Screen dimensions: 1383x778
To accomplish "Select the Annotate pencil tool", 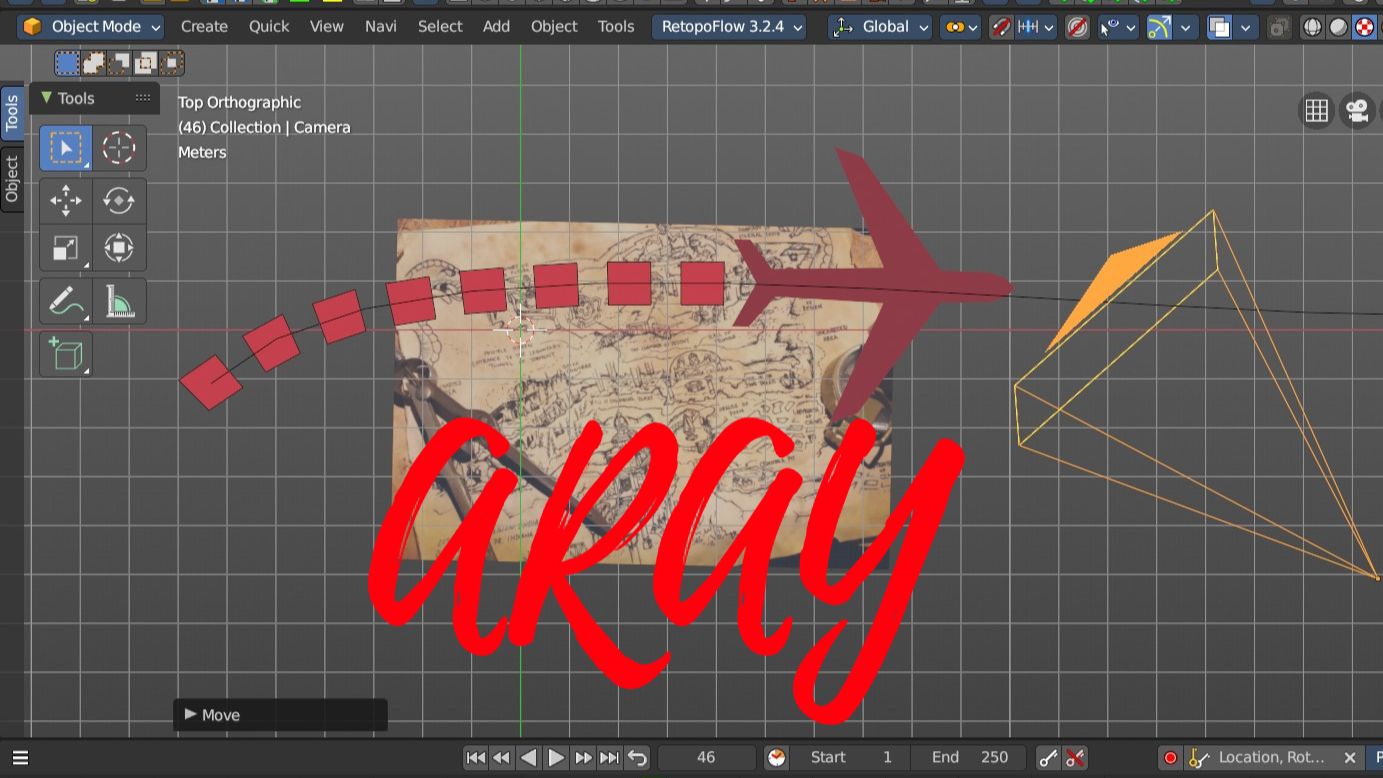I will click(66, 301).
